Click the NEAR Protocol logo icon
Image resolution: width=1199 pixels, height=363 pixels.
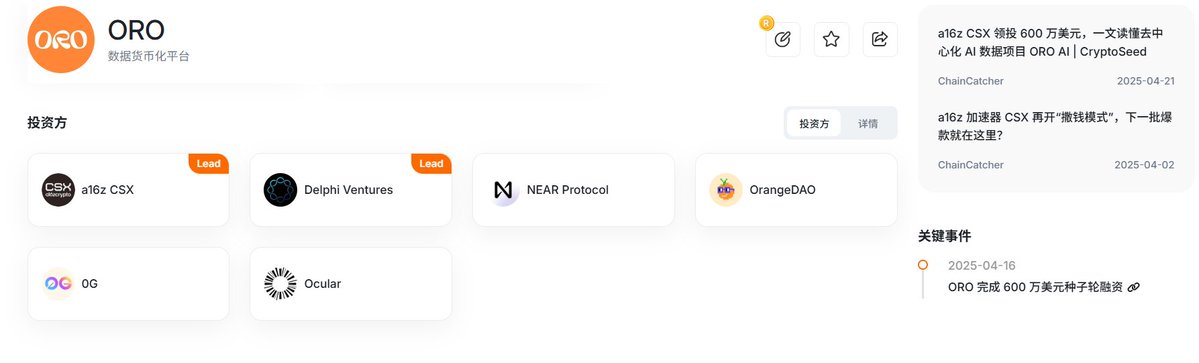503,190
